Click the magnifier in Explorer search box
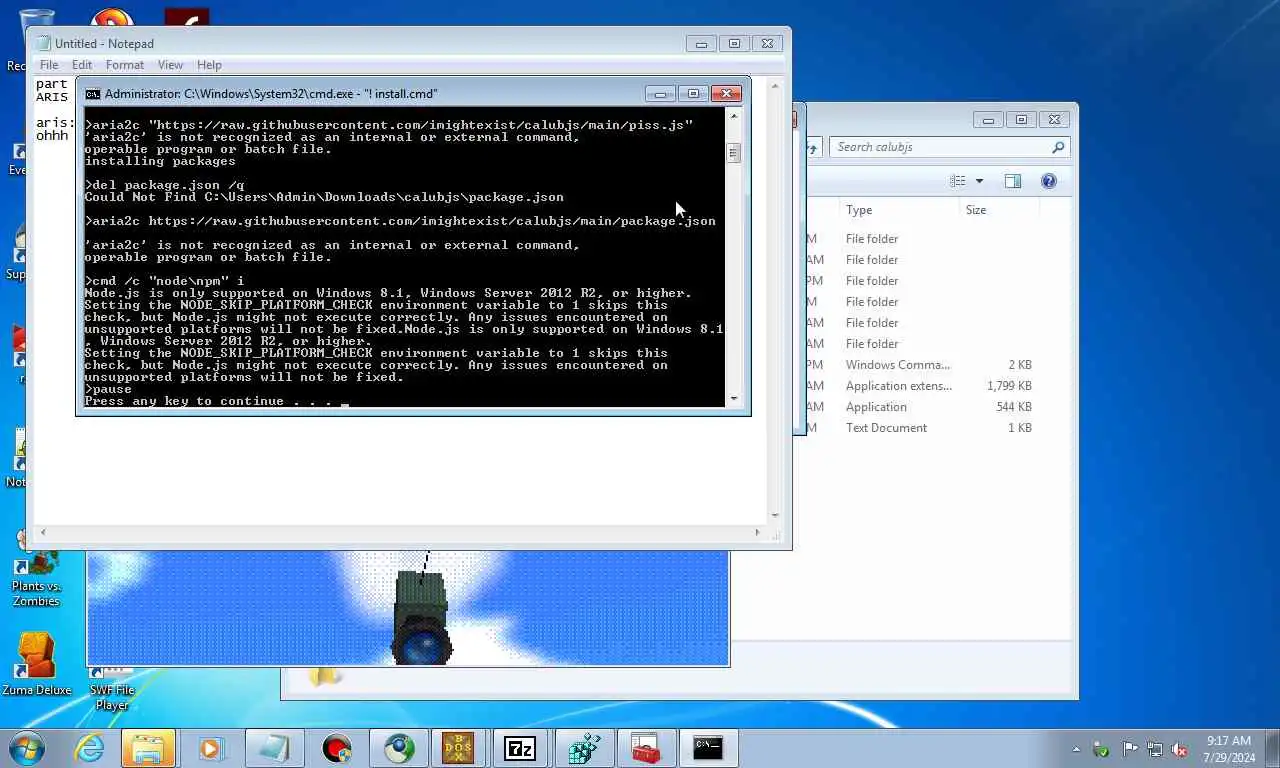This screenshot has width=1280, height=768. 1057,147
